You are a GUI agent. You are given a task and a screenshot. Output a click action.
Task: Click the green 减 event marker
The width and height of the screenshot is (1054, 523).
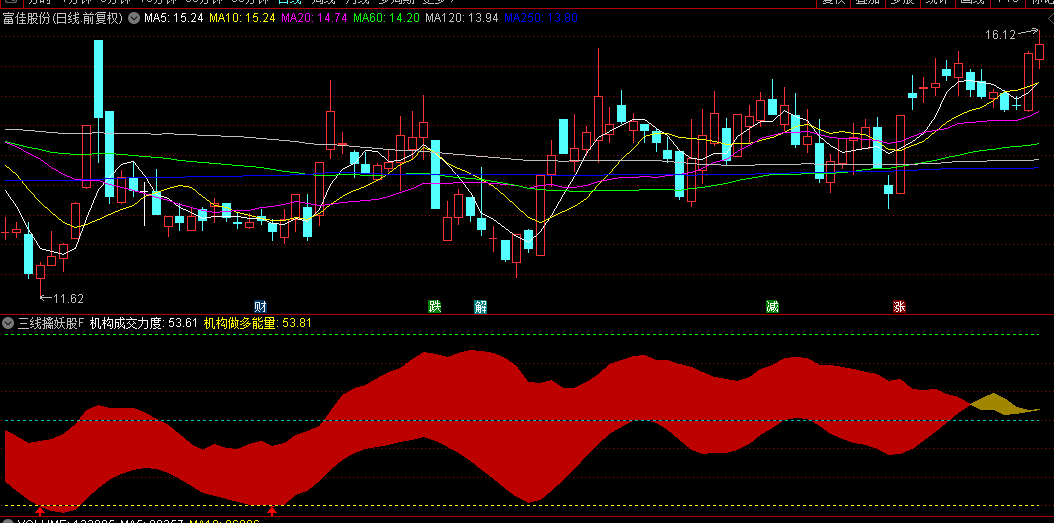coord(772,307)
